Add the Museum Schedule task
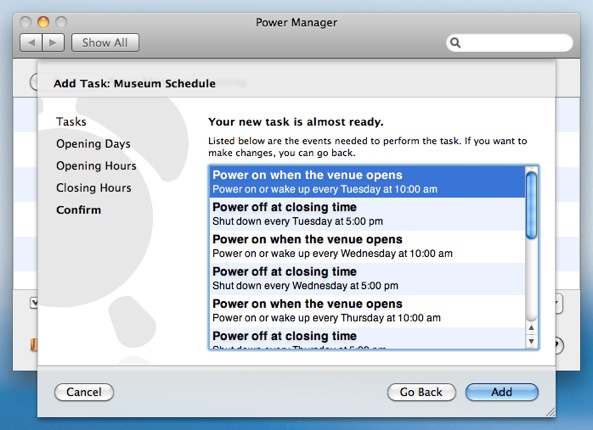Image resolution: width=593 pixels, height=430 pixels. click(501, 392)
